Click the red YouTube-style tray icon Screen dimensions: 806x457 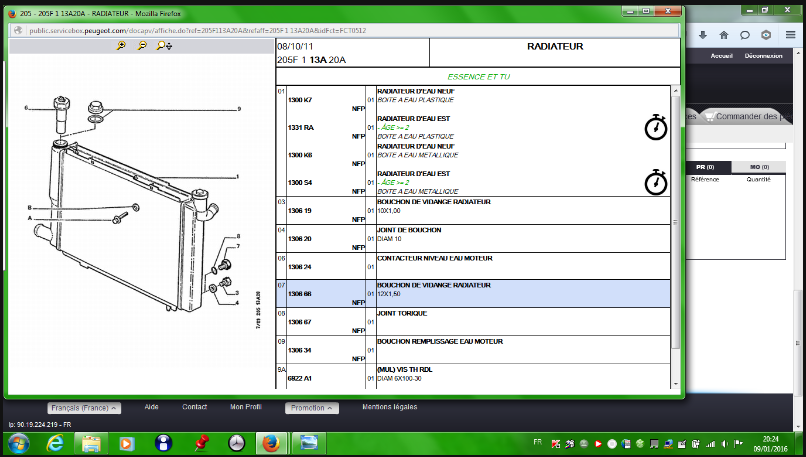(598, 444)
